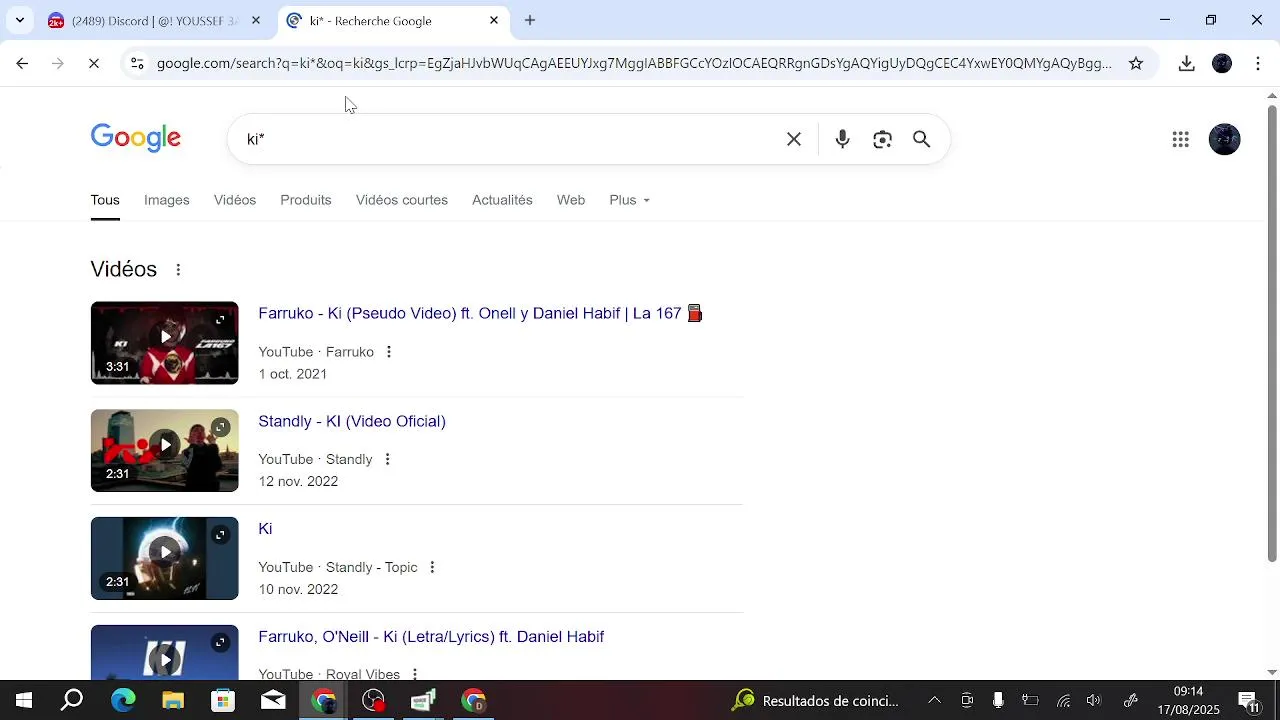
Task: Close the Discord browser tab
Action: coord(256,20)
